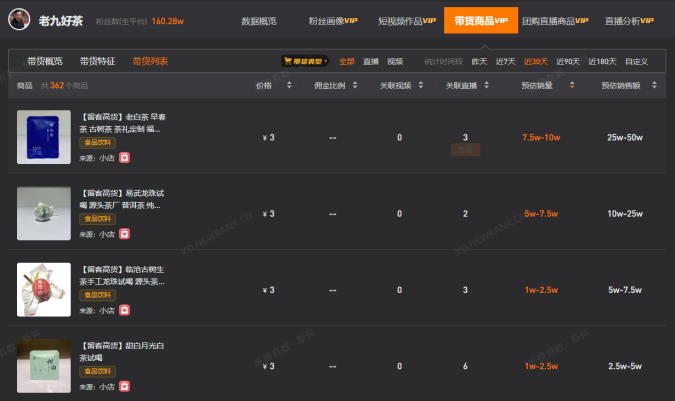Open the 老白茶 早春茶 product title link

pyautogui.click(x=123, y=123)
